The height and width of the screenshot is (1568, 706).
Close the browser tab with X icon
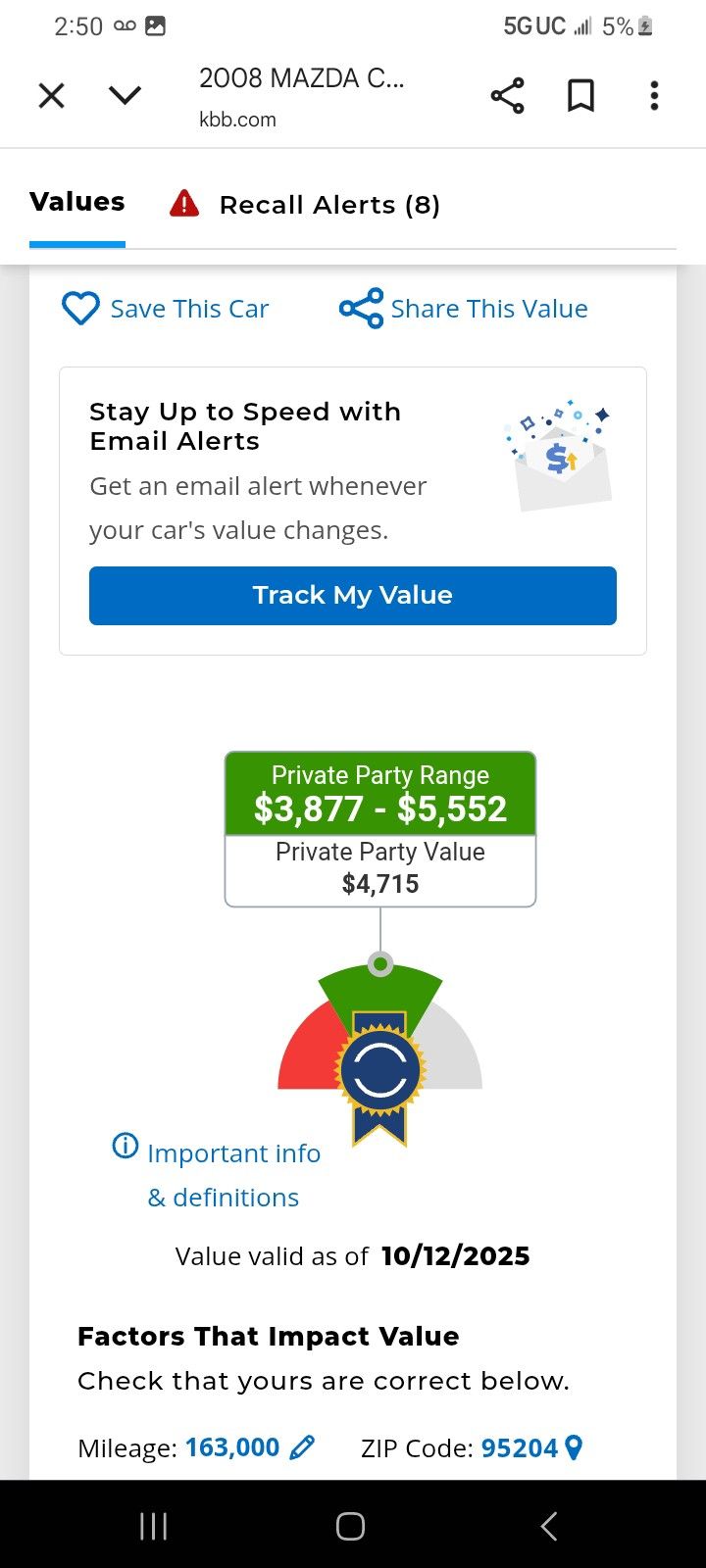point(51,95)
